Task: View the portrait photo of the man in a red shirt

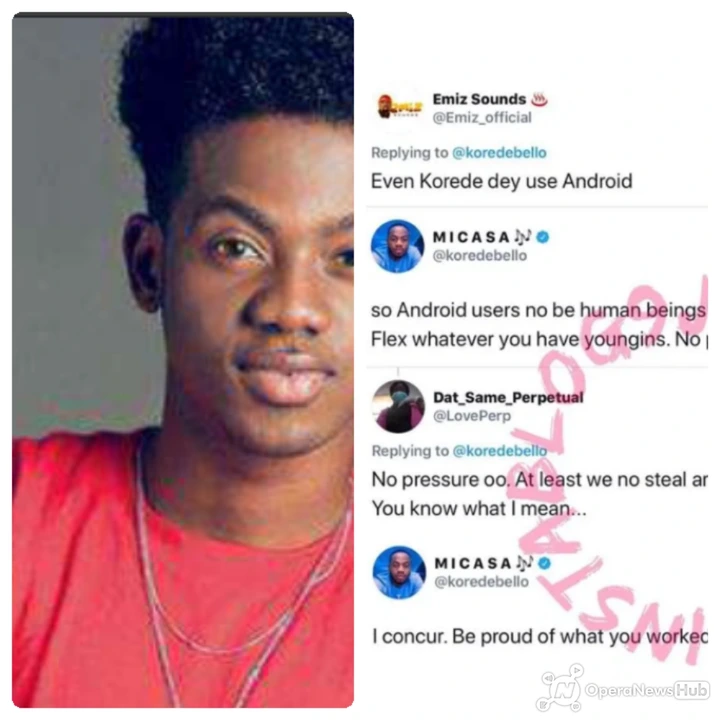Action: (183, 360)
